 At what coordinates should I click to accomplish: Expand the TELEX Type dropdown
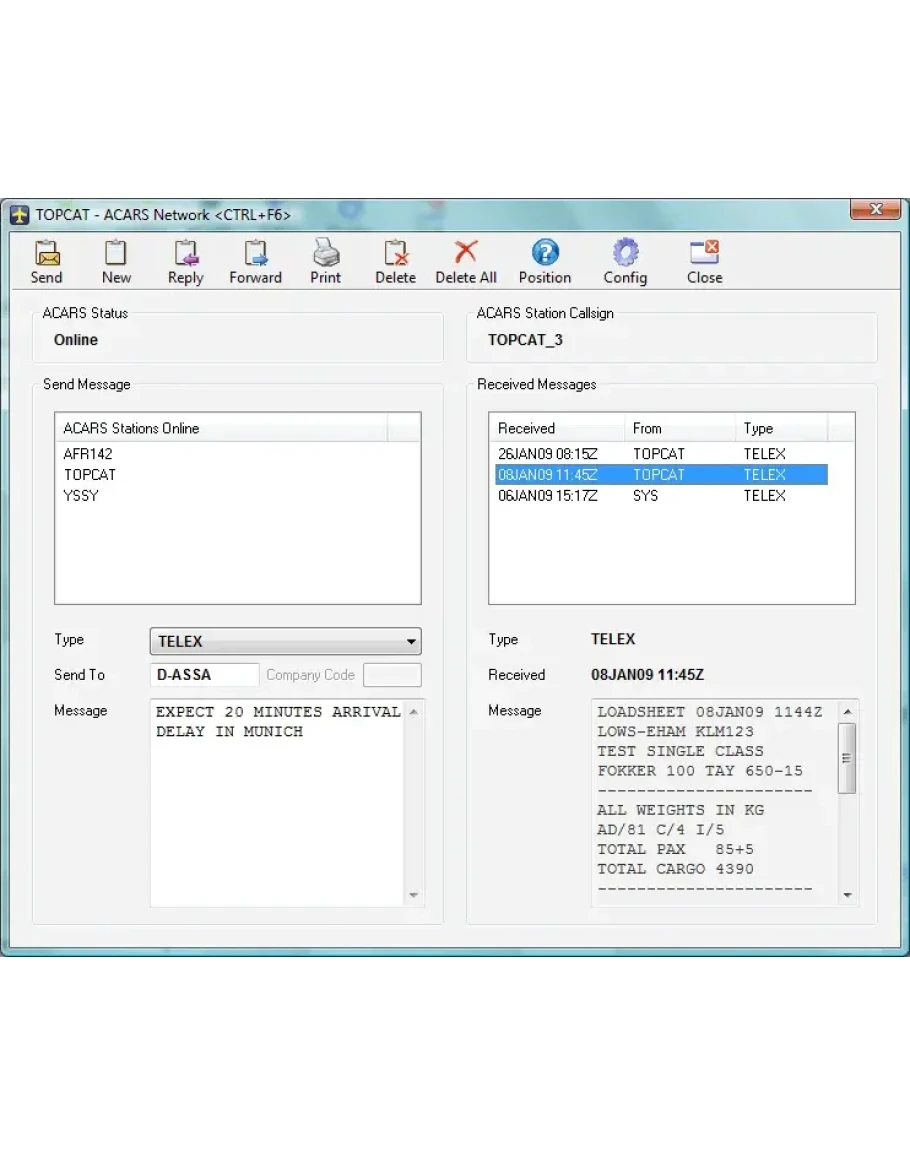411,642
